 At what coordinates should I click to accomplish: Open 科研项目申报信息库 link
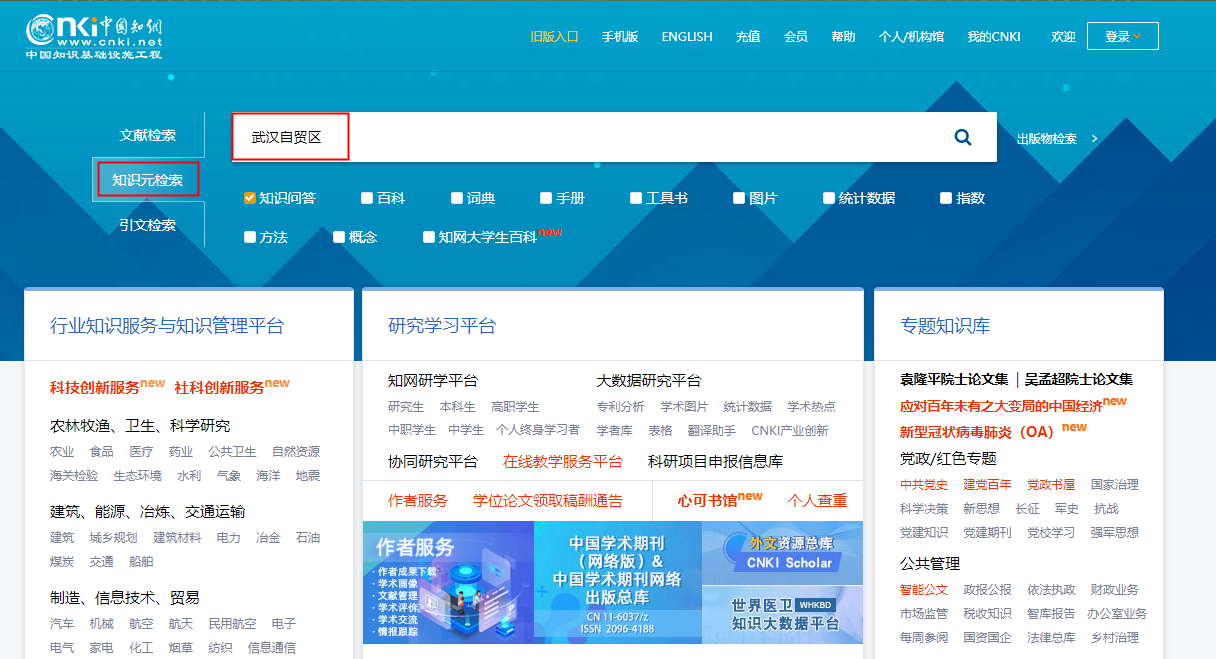tap(715, 461)
